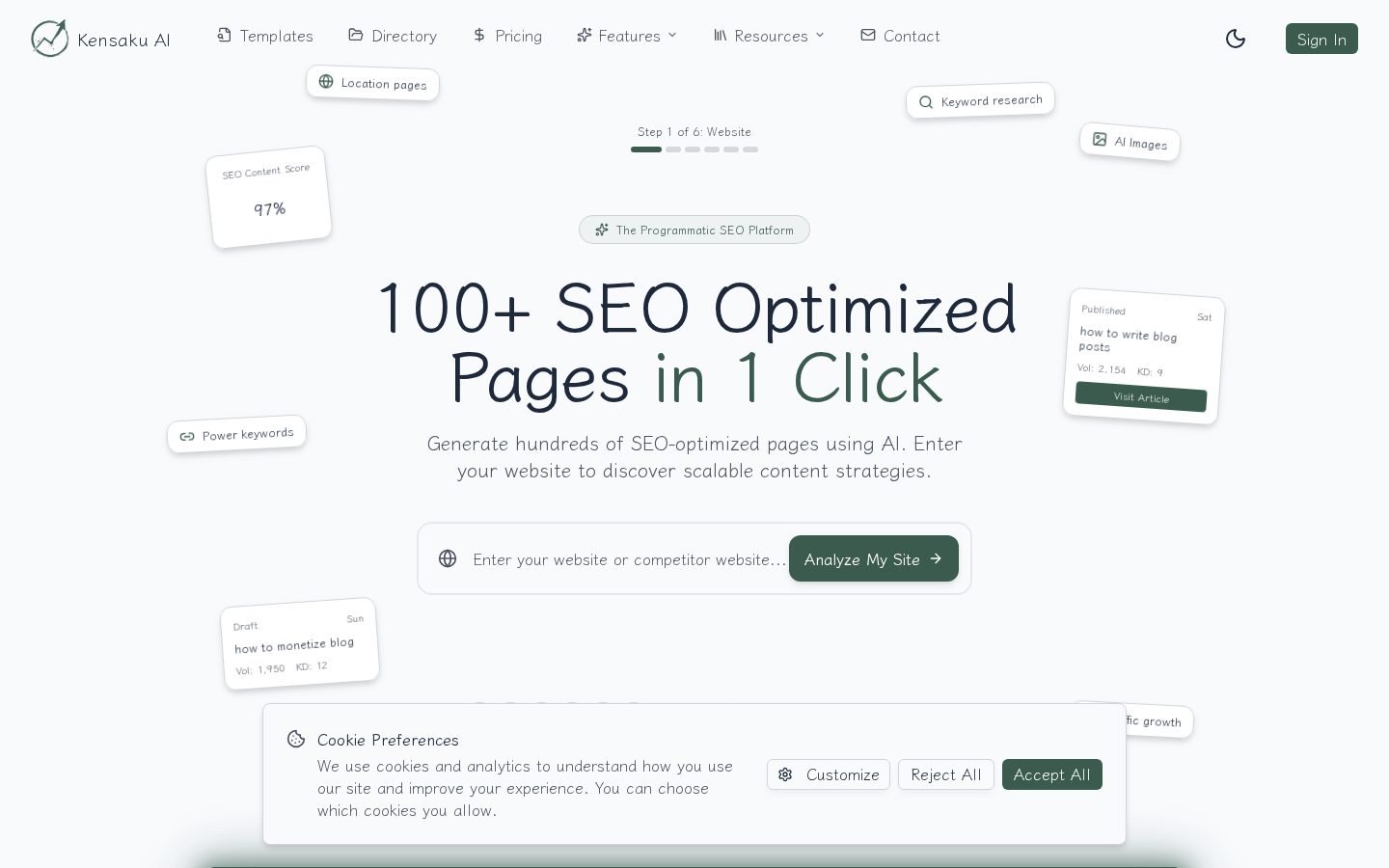The image size is (1389, 868).
Task: Click the Analyze My Site button
Action: tap(874, 558)
